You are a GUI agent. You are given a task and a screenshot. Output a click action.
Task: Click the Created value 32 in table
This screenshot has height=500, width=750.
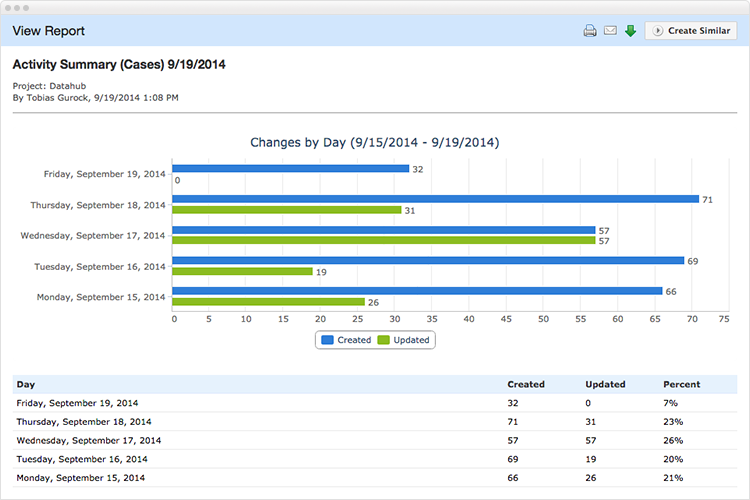coord(513,403)
